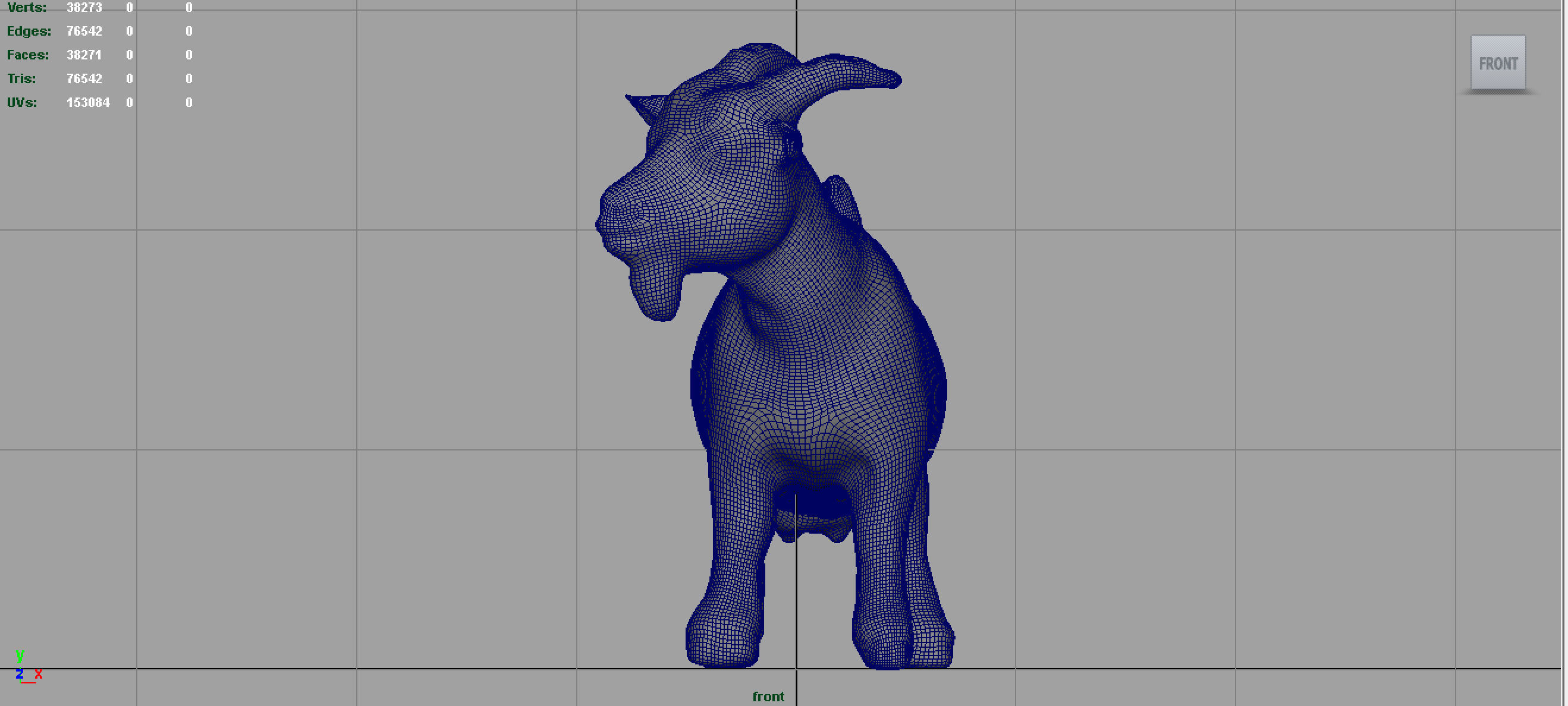This screenshot has width=1568, height=706.
Task: Click the UVs count value 153084
Action: [88, 102]
